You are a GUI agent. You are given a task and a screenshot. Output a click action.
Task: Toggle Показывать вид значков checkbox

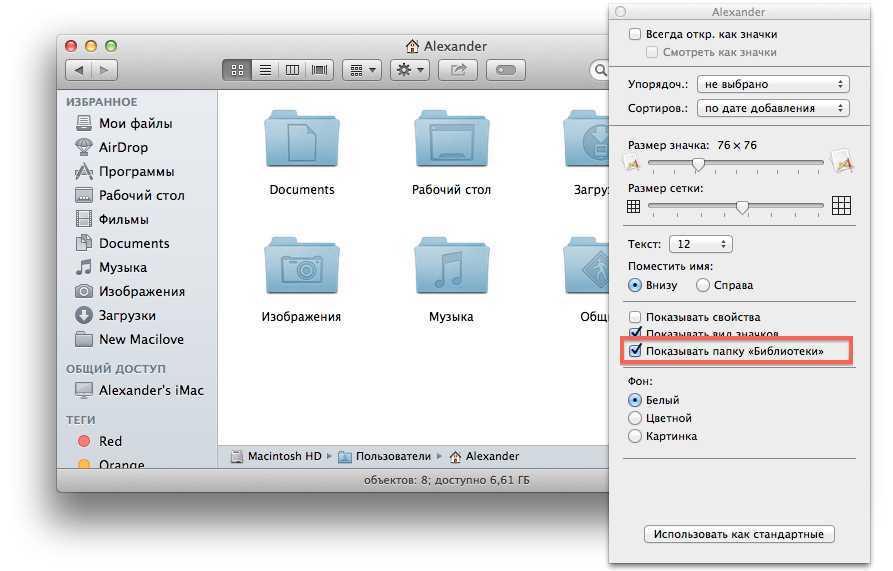point(634,332)
